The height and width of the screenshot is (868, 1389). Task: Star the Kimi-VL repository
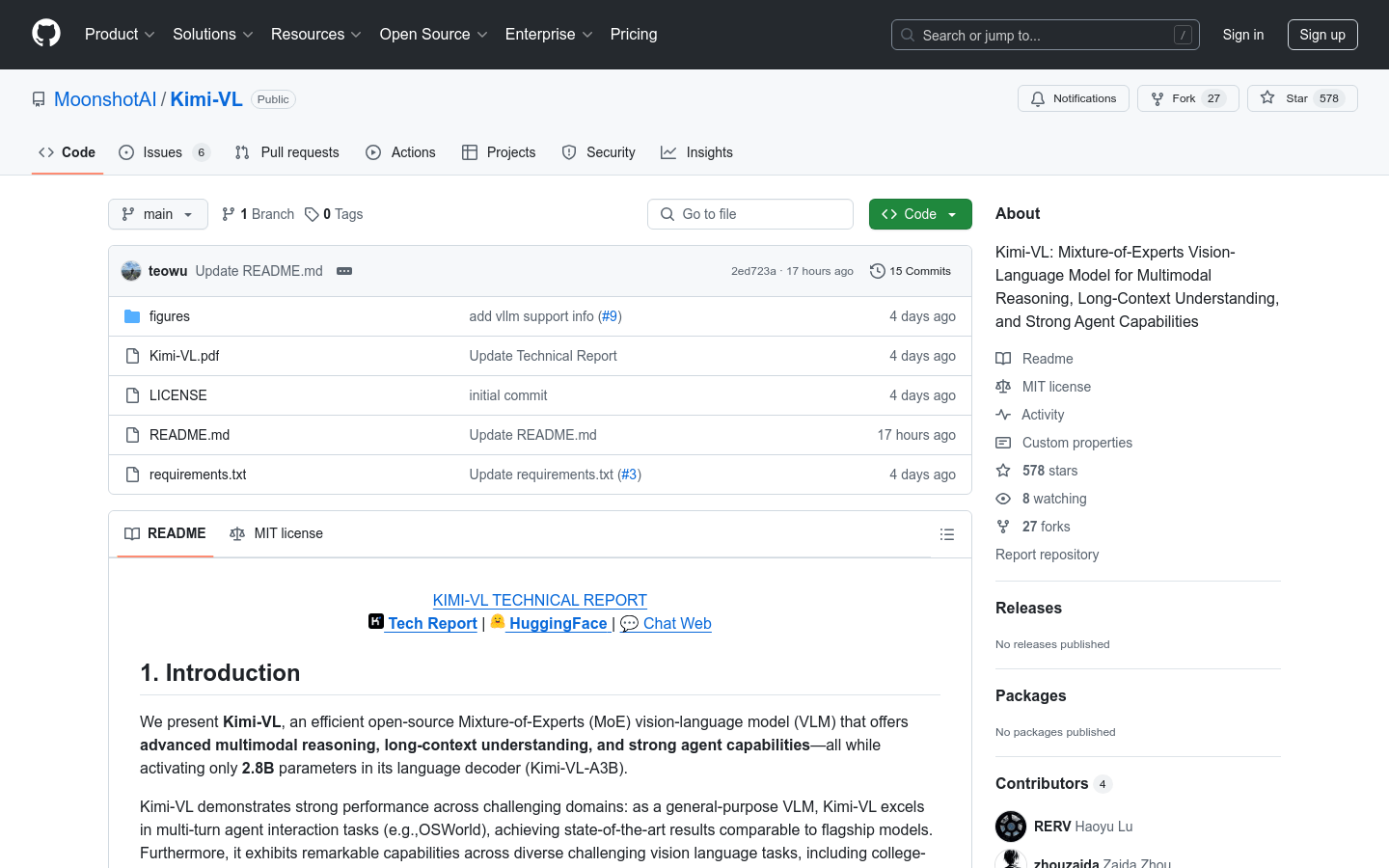coord(1302,98)
